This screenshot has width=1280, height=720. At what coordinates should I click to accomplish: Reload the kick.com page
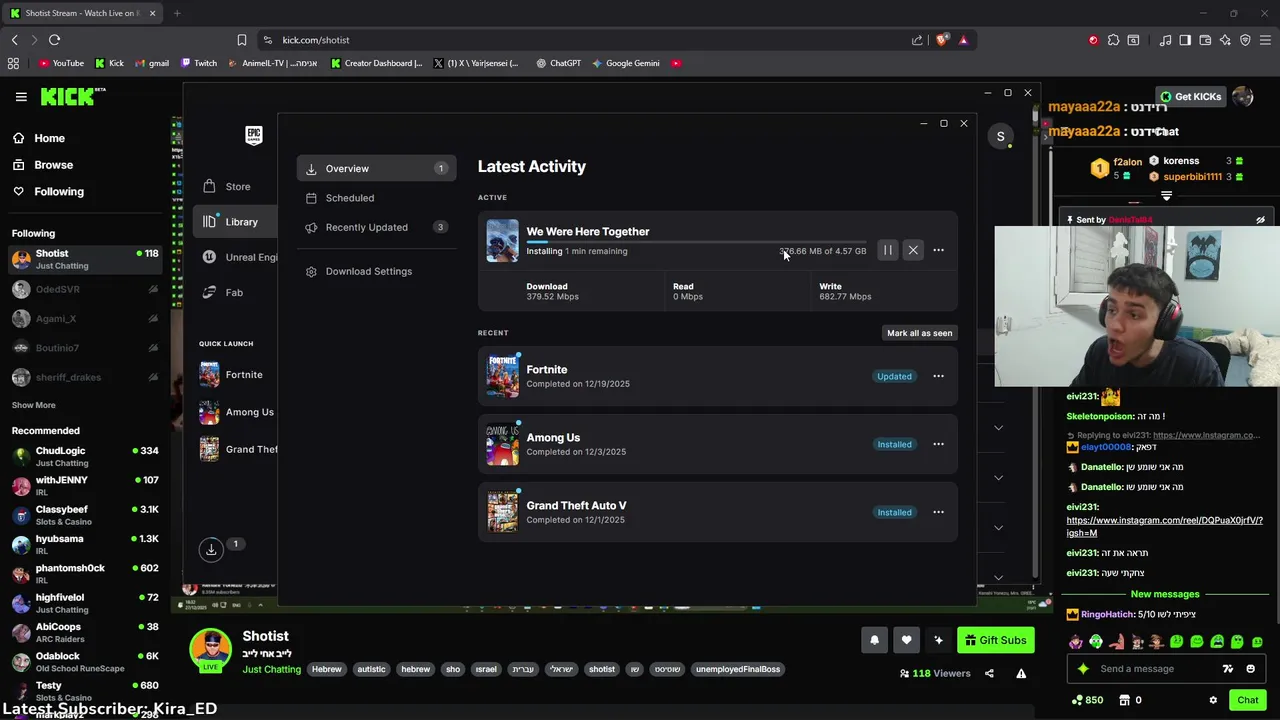(54, 40)
